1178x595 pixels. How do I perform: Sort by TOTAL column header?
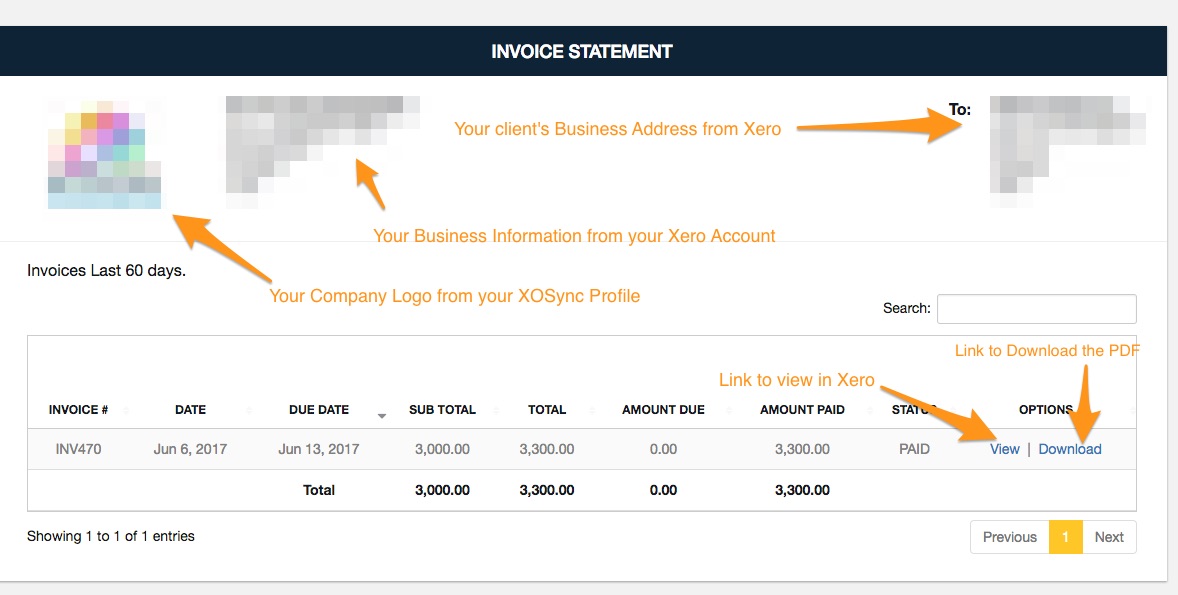[546, 410]
